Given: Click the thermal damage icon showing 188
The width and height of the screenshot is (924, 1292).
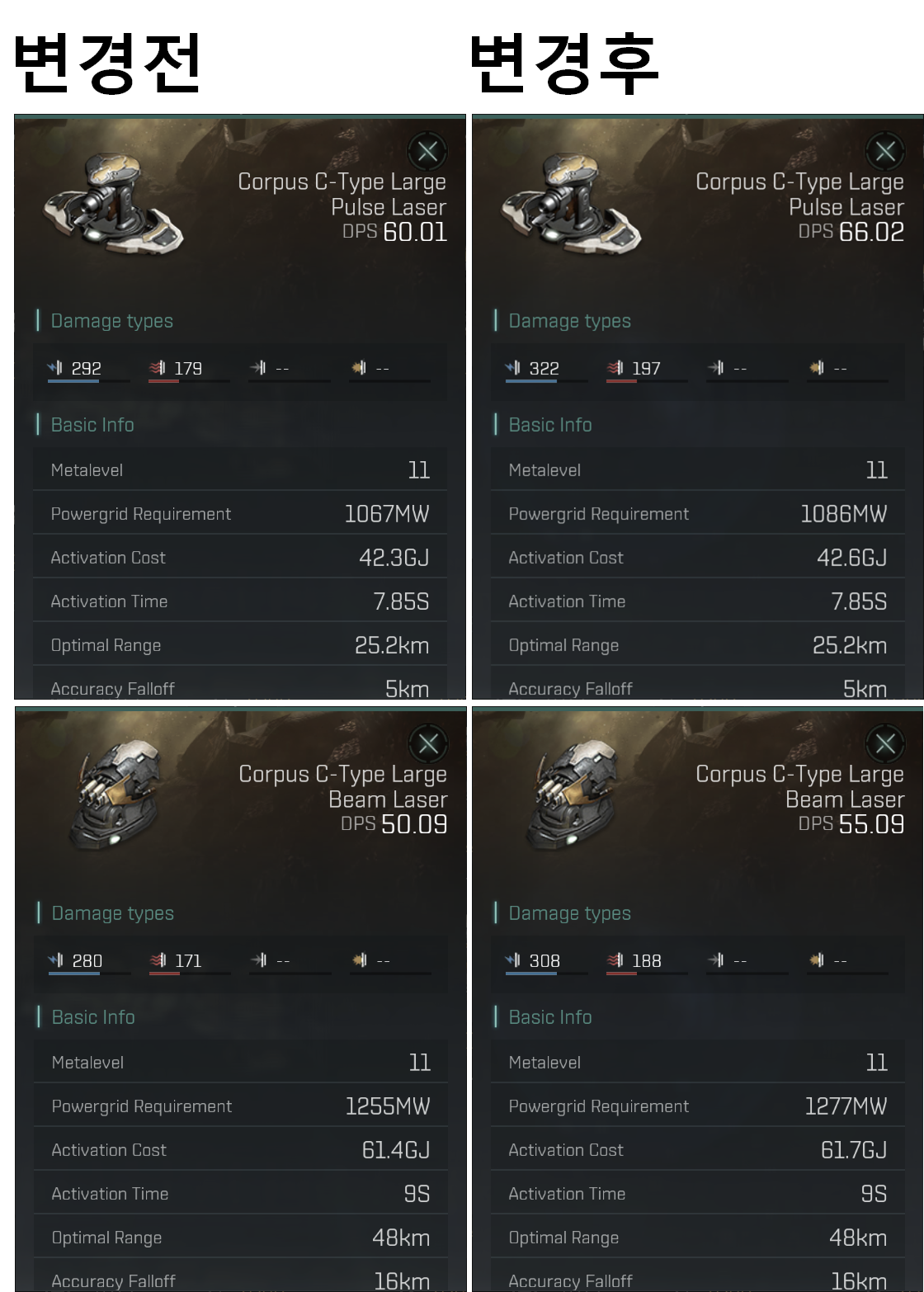Looking at the screenshot, I should tap(615, 960).
